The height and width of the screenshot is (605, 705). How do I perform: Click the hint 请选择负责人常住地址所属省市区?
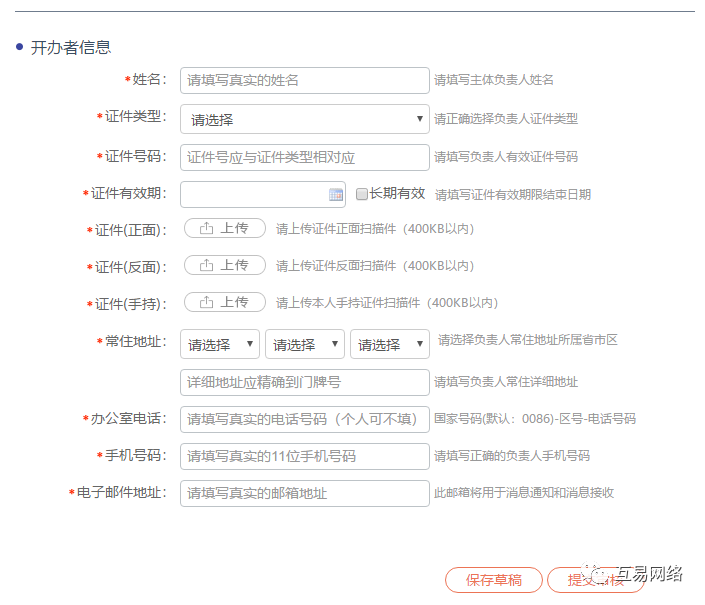coord(527,340)
